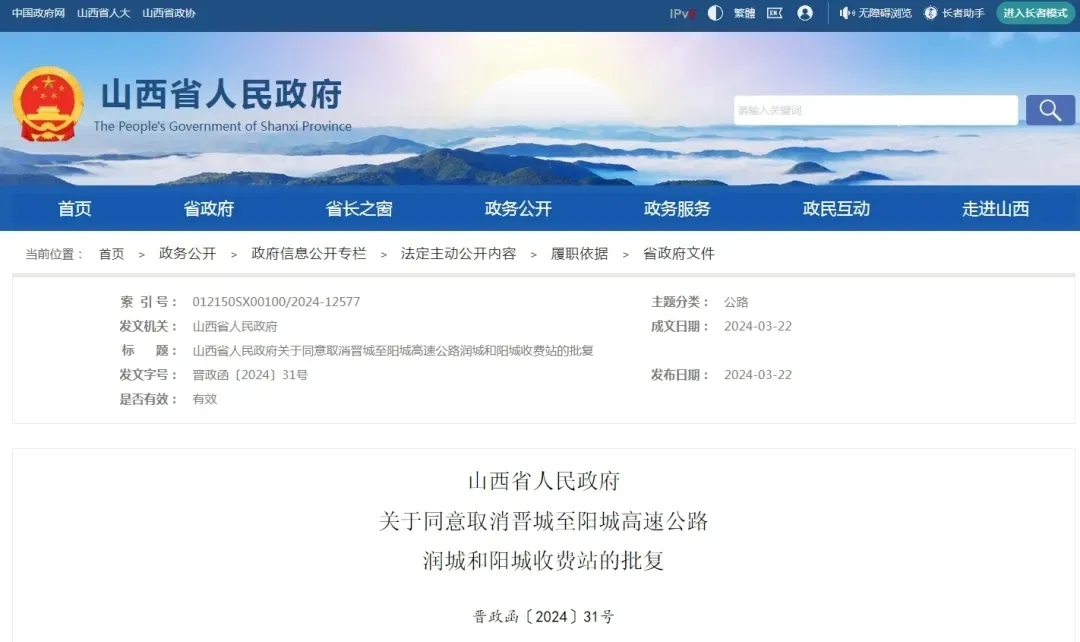This screenshot has width=1080, height=642.
Task: Open 山西省人大 link in top bar
Action: pos(103,13)
